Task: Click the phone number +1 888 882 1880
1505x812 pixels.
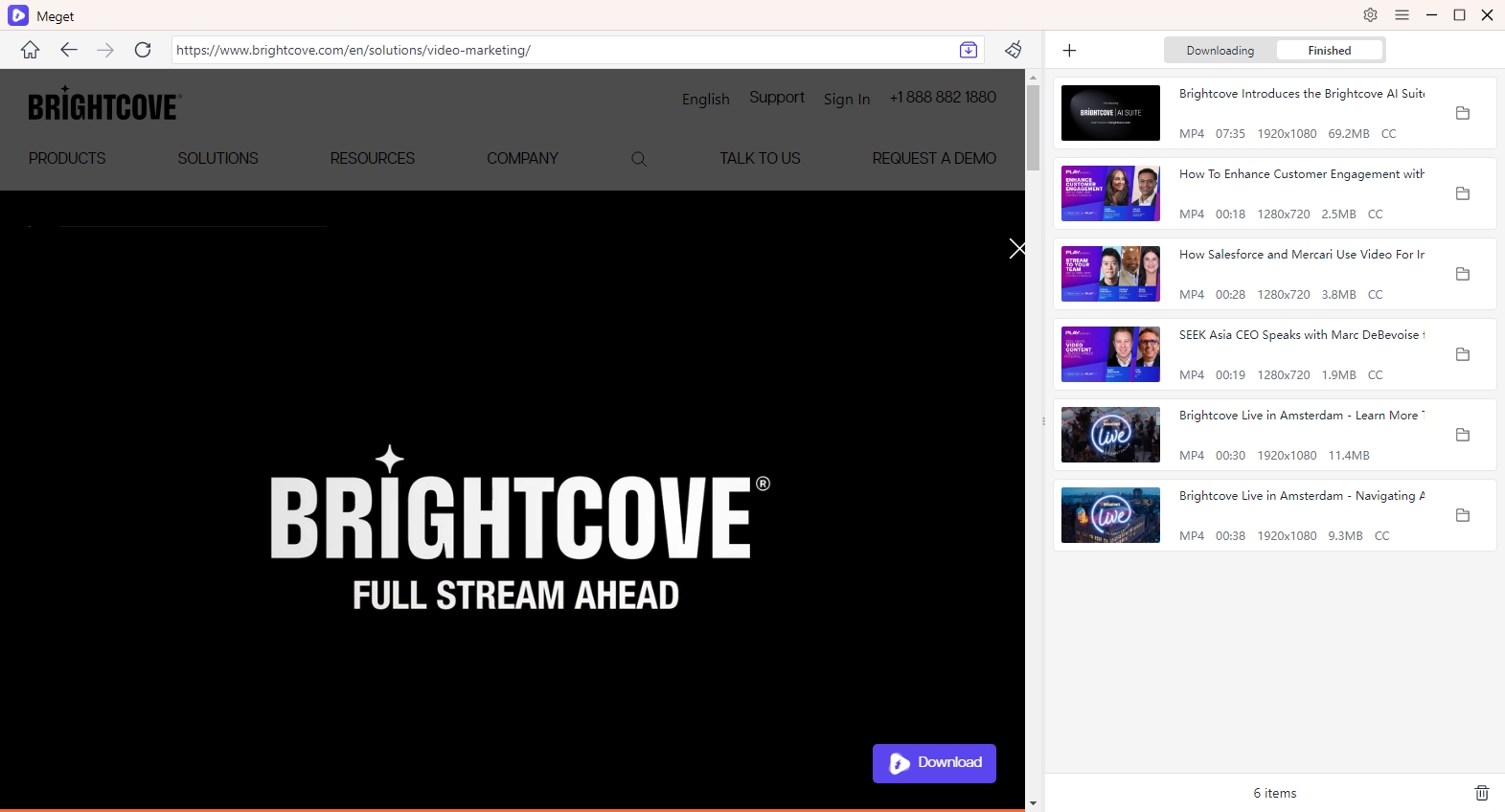Action: point(943,98)
